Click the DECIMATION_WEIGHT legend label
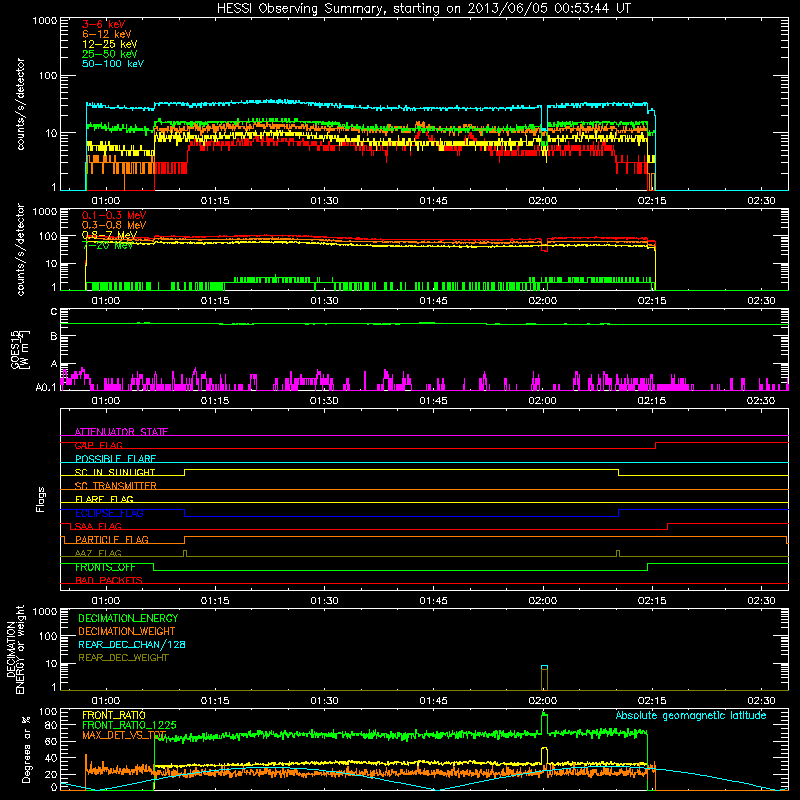 (x=127, y=631)
